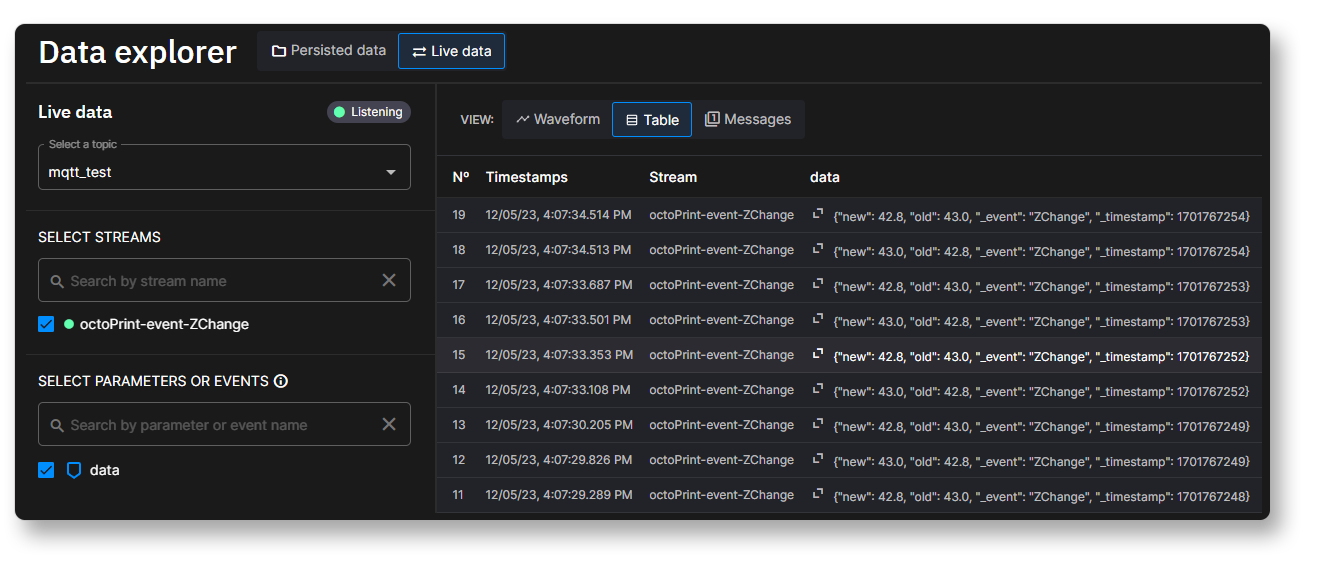
Task: Expand data cell in row 16
Action: coord(818,319)
